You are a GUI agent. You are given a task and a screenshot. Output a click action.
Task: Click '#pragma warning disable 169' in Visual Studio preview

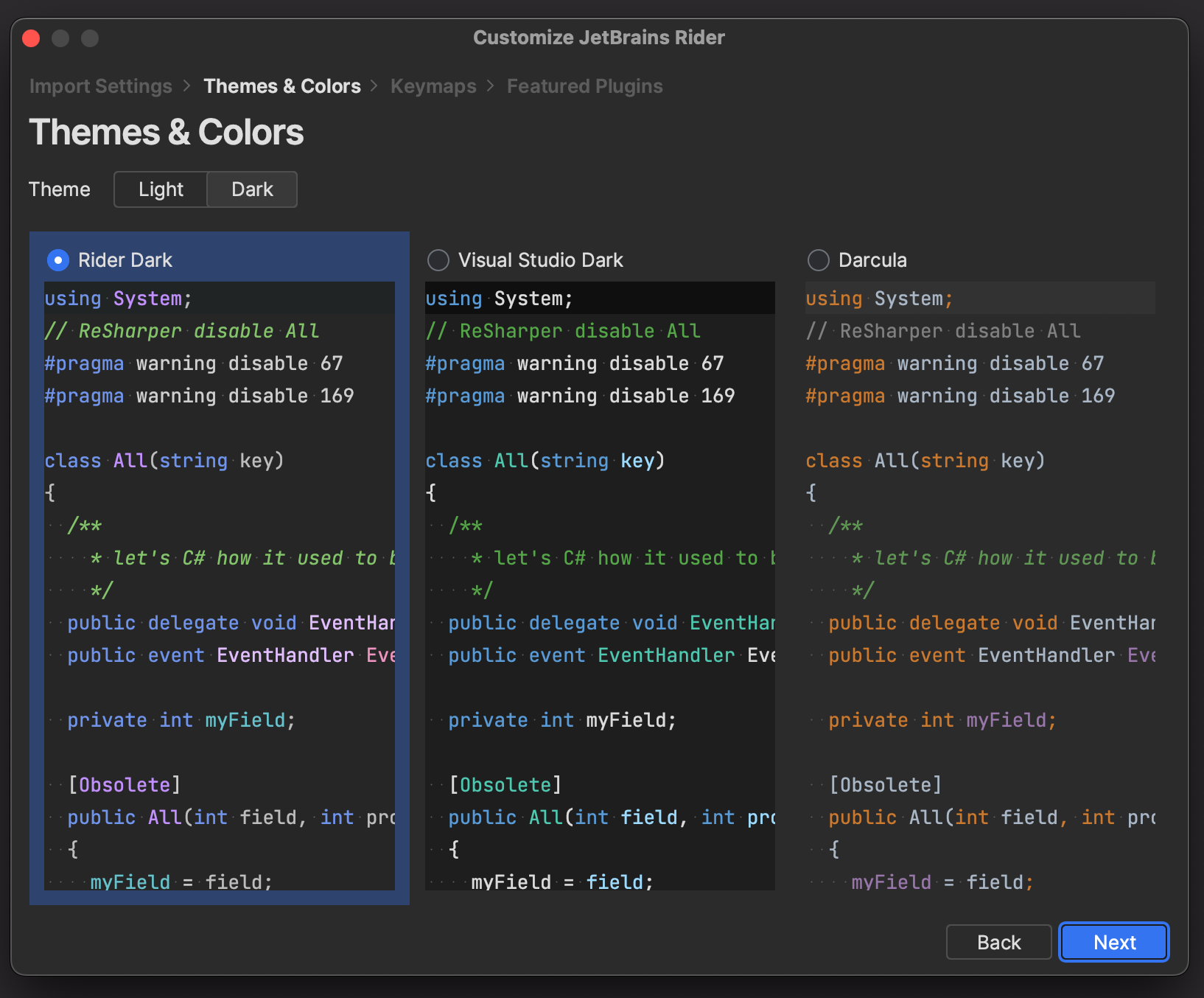coord(580,396)
